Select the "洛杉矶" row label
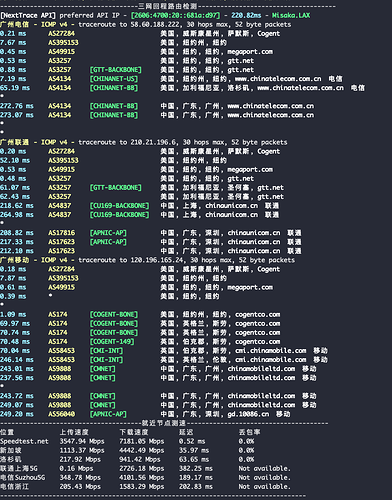 [11, 459]
